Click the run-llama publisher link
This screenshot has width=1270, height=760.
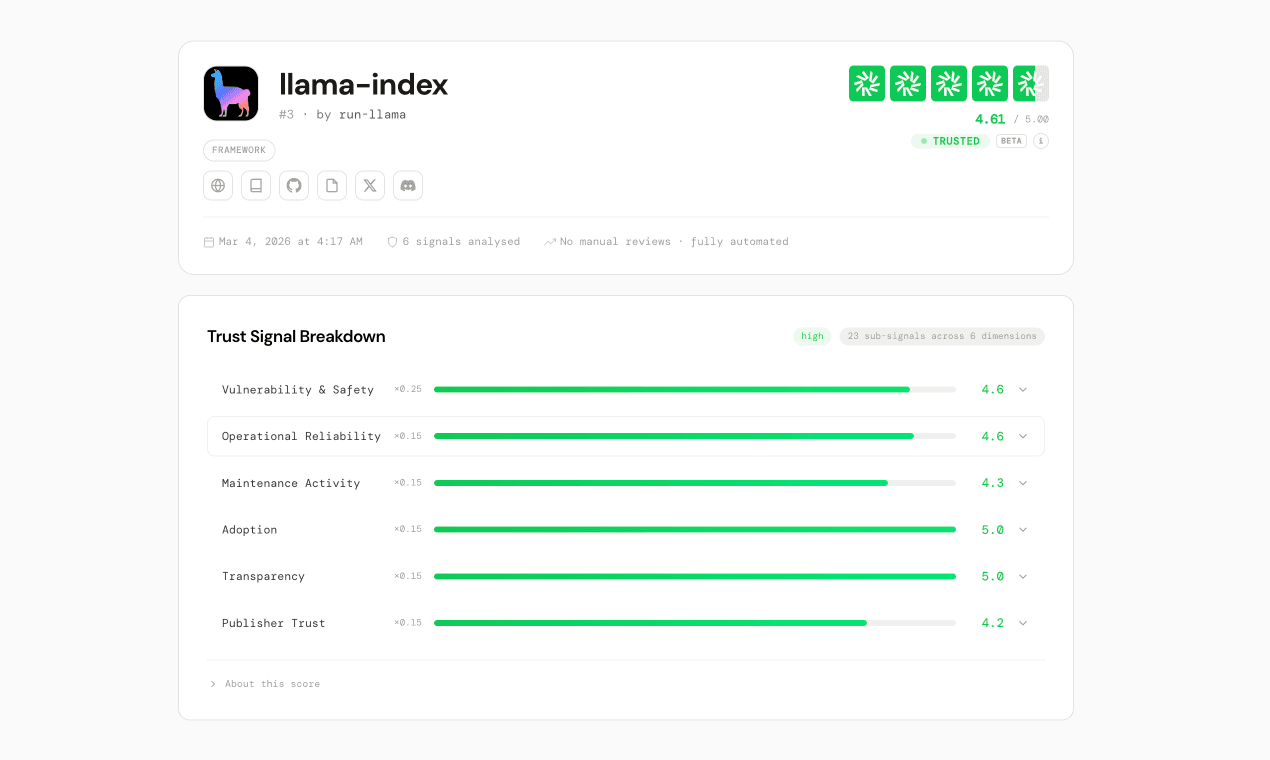click(x=371, y=115)
